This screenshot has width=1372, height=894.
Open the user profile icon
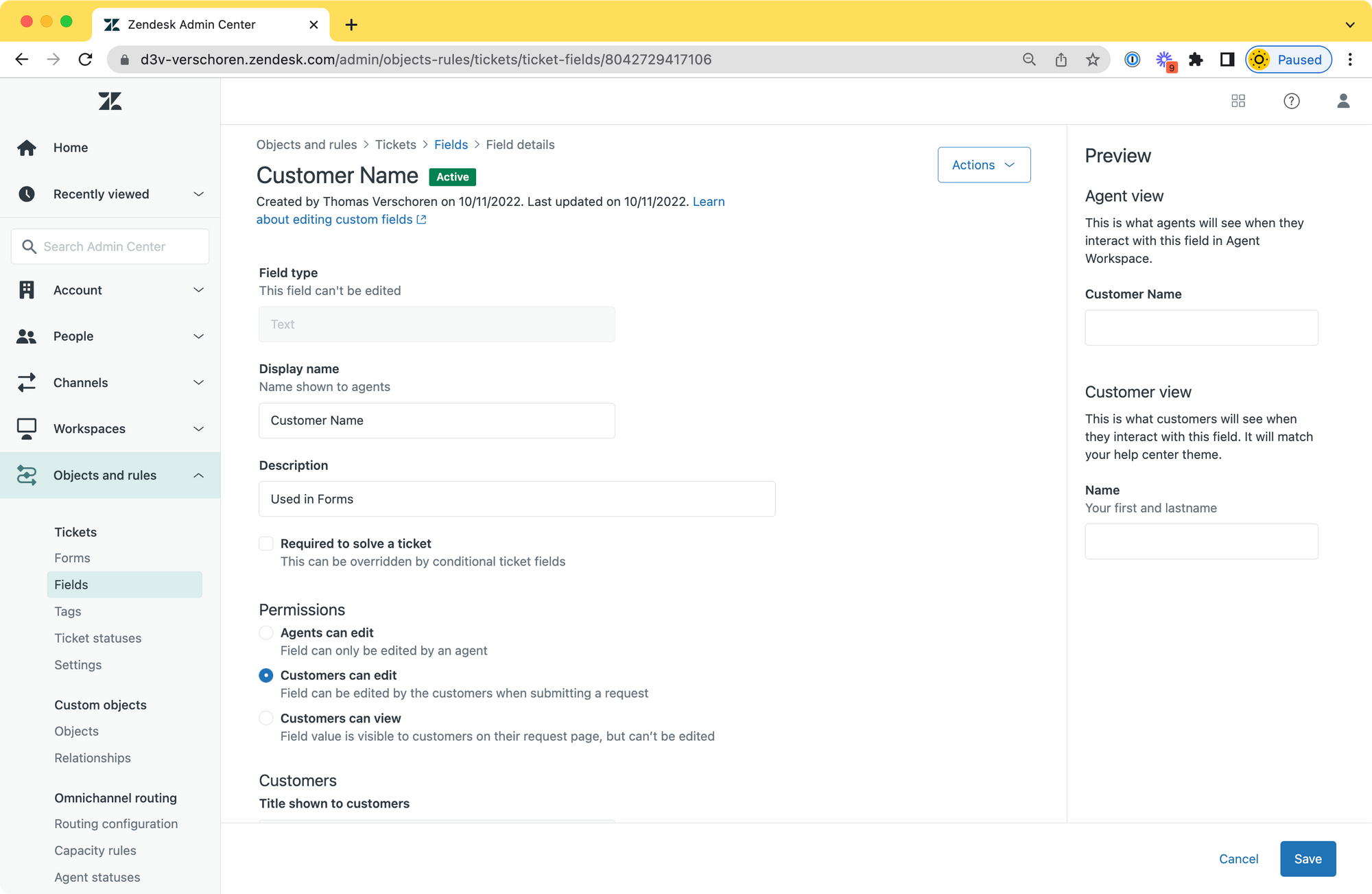[1343, 102]
